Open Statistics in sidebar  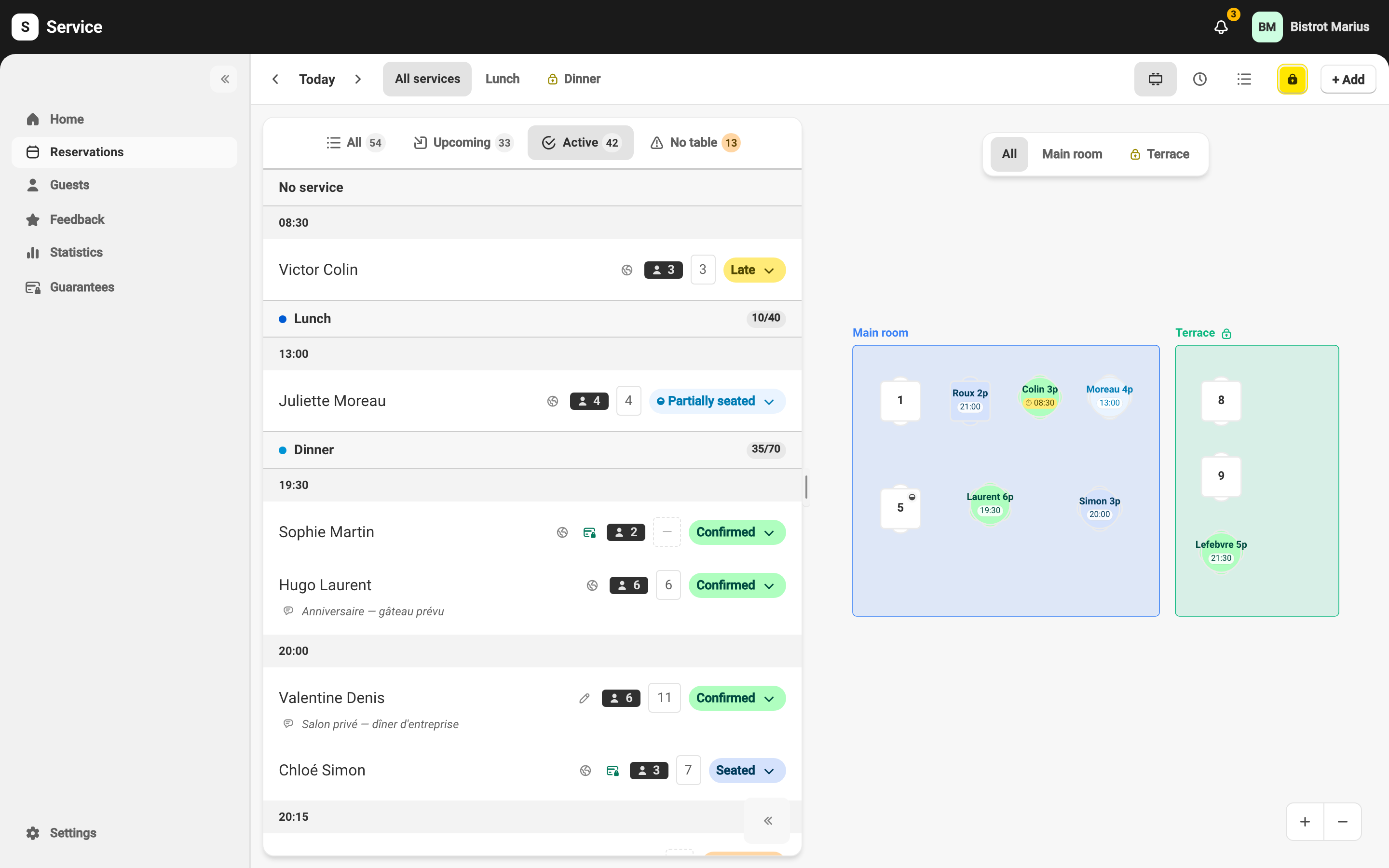(124, 253)
